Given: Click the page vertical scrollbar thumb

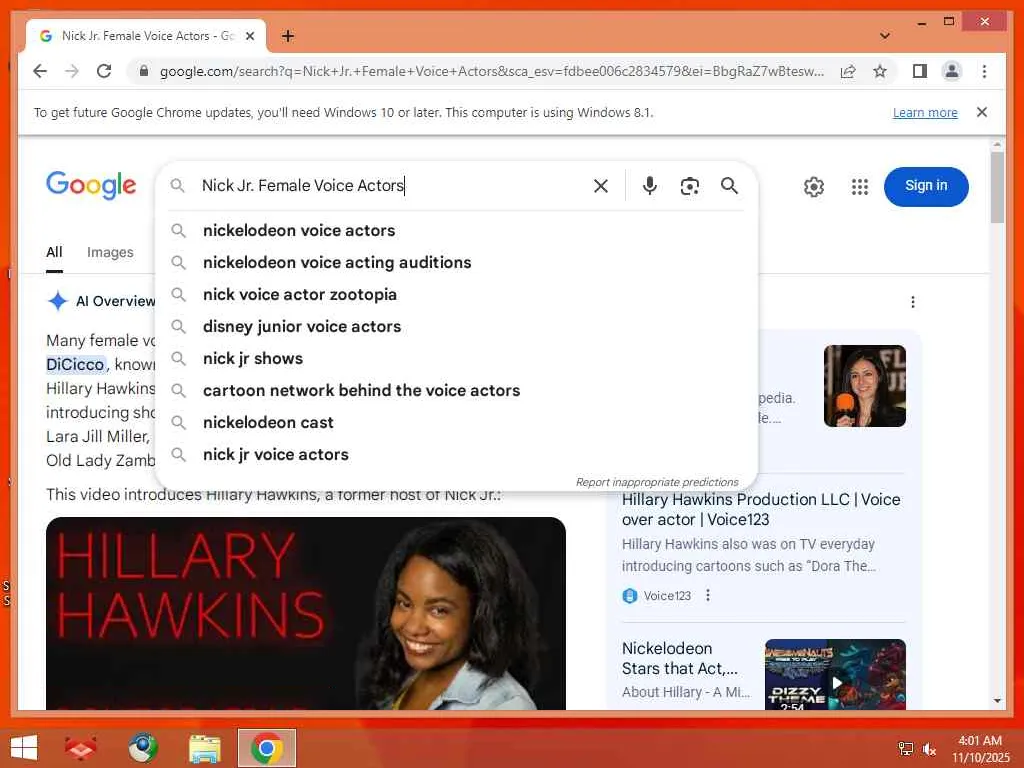Looking at the screenshot, I should 997,187.
